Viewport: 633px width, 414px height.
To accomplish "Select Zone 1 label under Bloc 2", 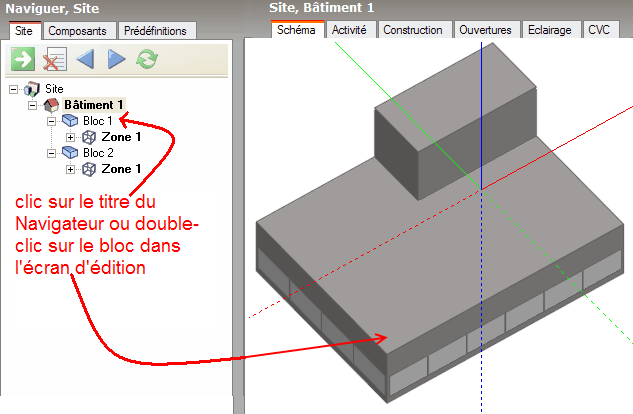I will 121,169.
